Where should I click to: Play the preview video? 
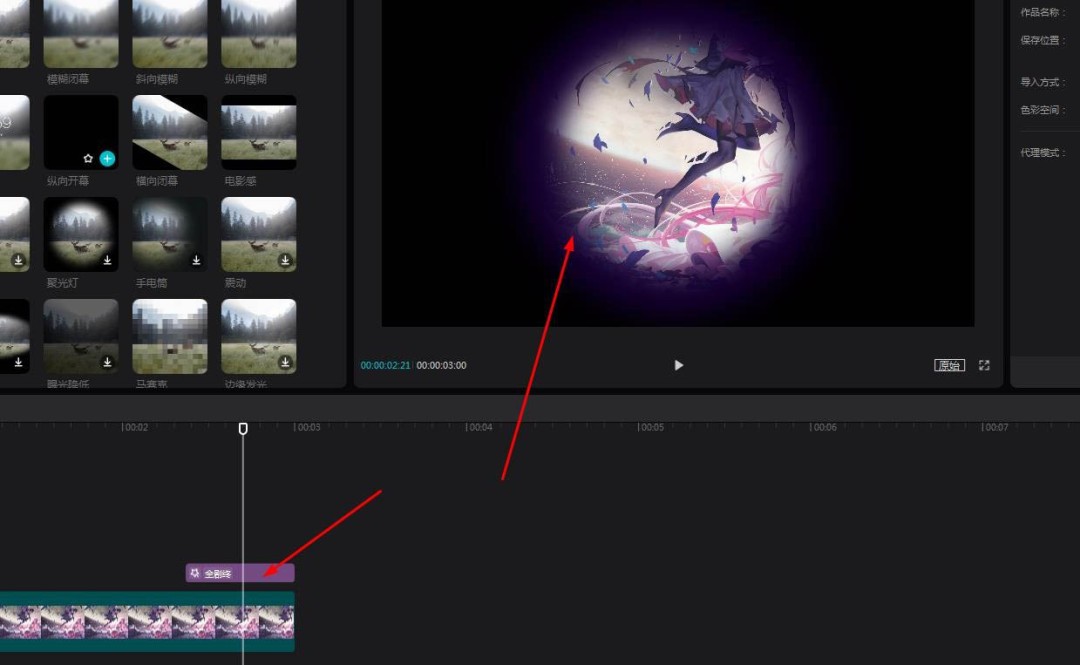pyautogui.click(x=678, y=365)
